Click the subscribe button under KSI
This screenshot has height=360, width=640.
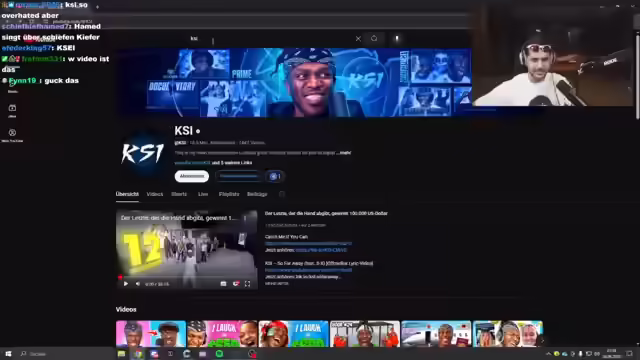coord(192,176)
